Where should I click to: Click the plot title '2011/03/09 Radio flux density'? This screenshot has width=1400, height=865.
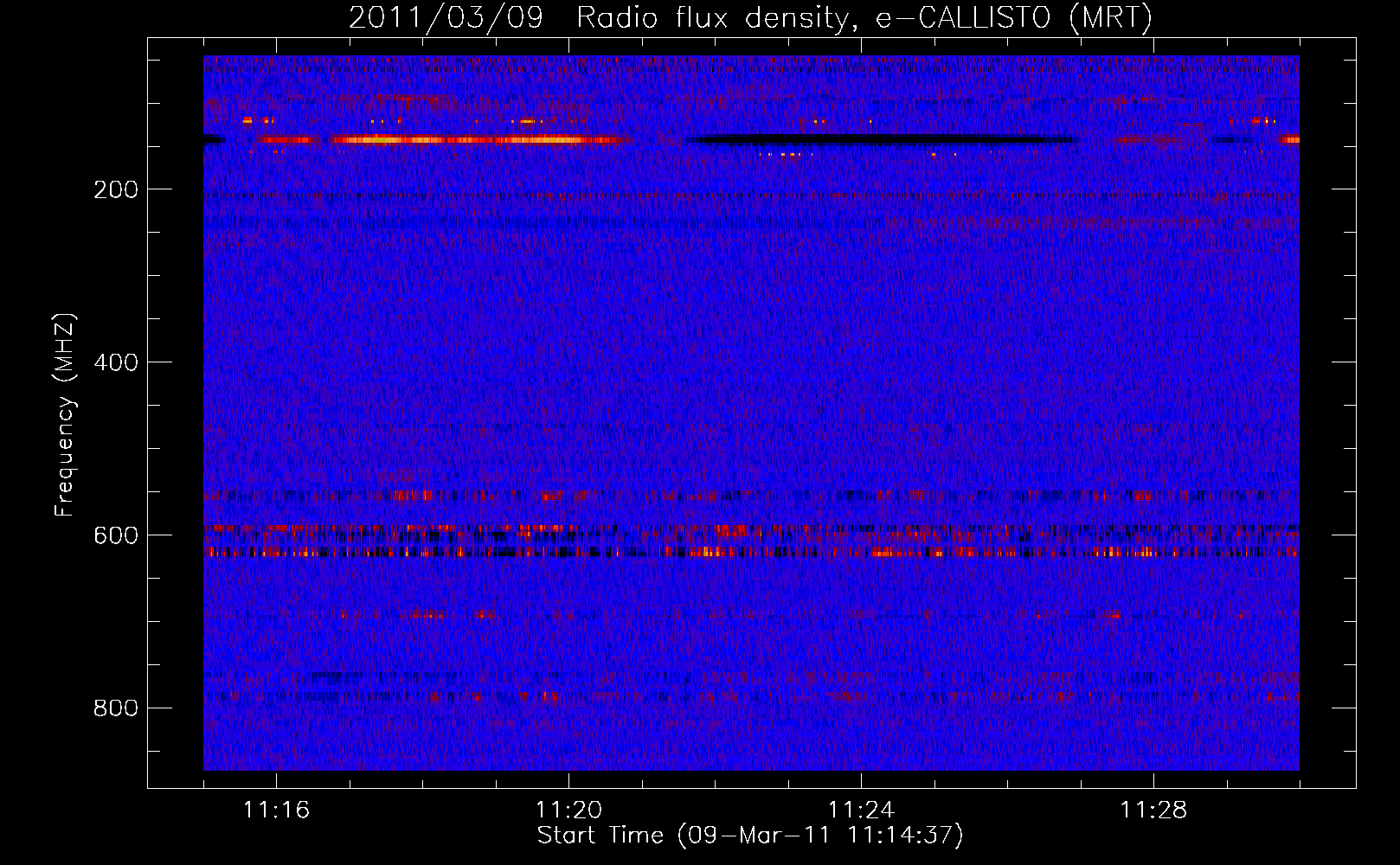pyautogui.click(x=750, y=17)
